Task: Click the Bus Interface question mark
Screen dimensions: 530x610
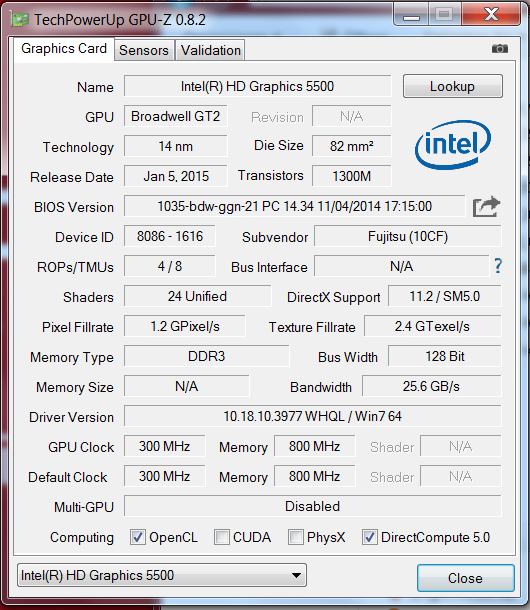Action: tap(498, 266)
